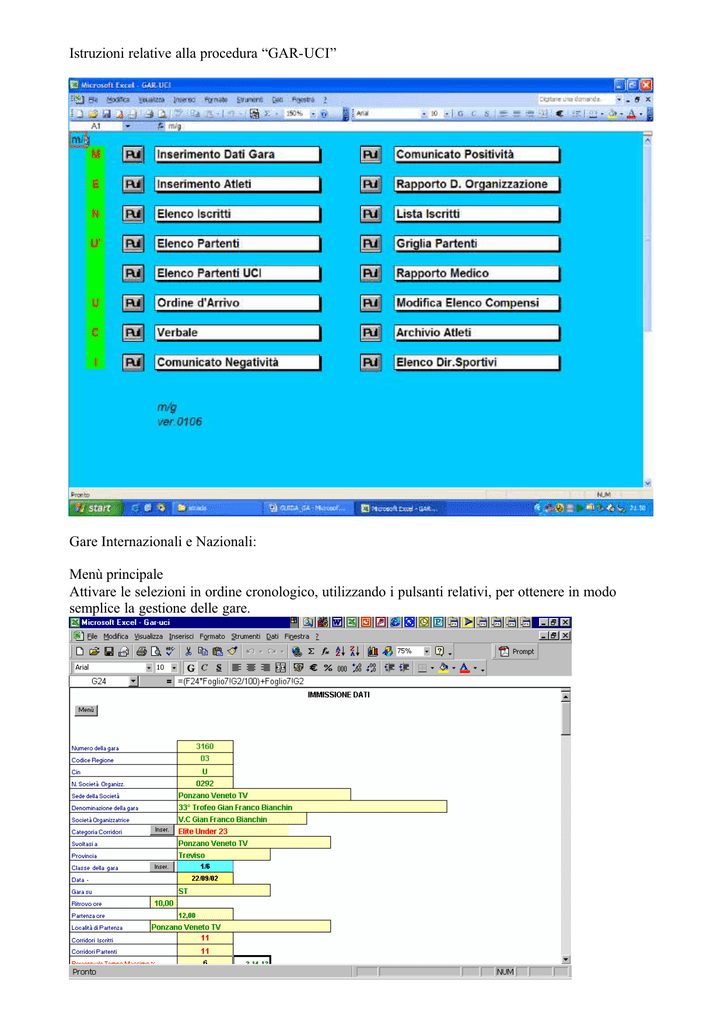724x1024 pixels.
Task: Click the Pul icon beside Inserimento Dati Gara
Action: [x=134, y=155]
